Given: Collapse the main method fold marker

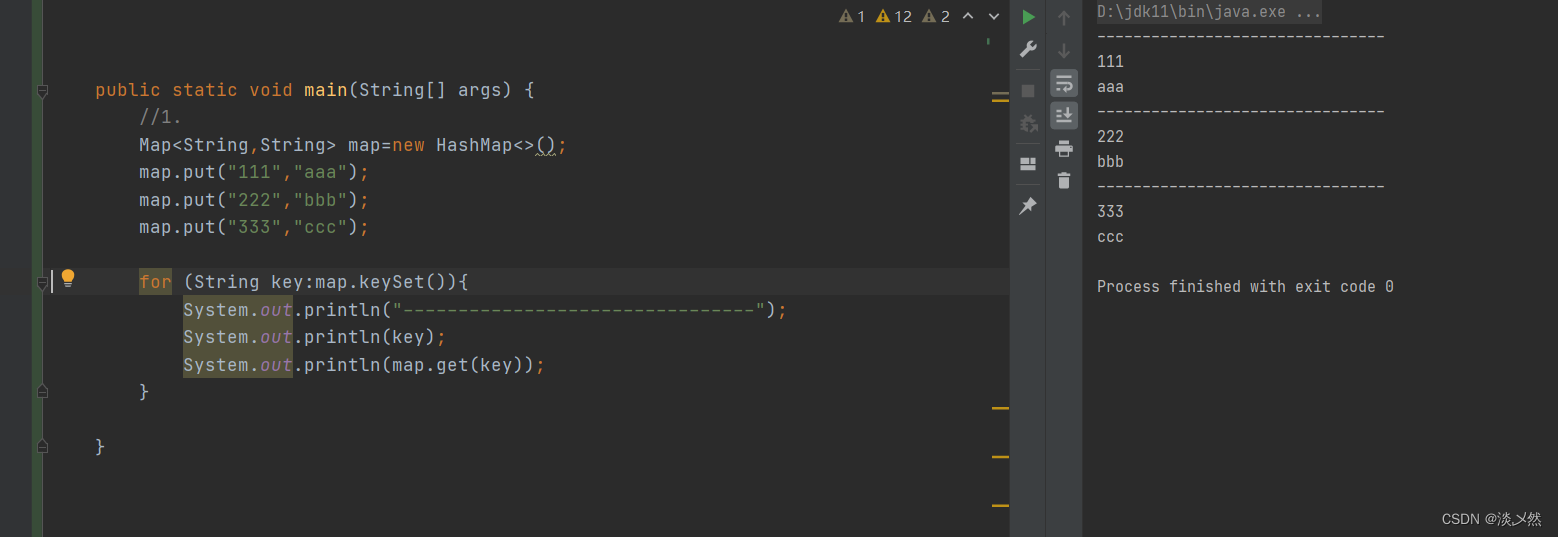Looking at the screenshot, I should pyautogui.click(x=42, y=91).
